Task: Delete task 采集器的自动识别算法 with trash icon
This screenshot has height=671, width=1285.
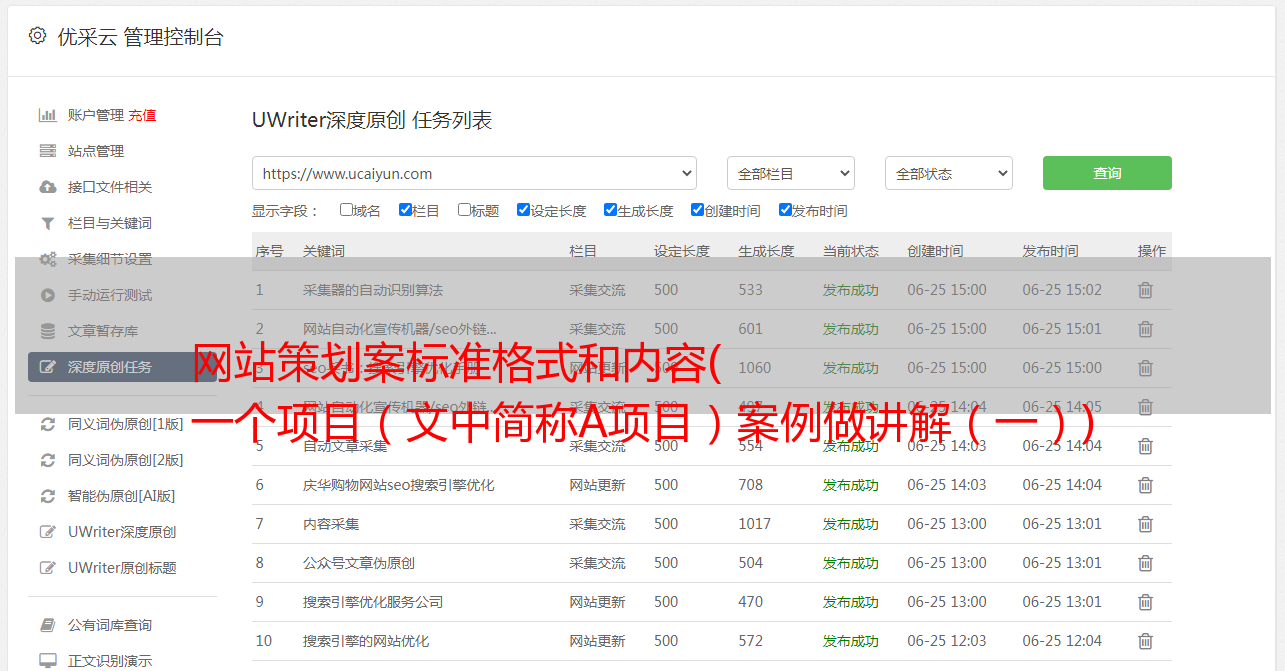Action: pos(1146,290)
